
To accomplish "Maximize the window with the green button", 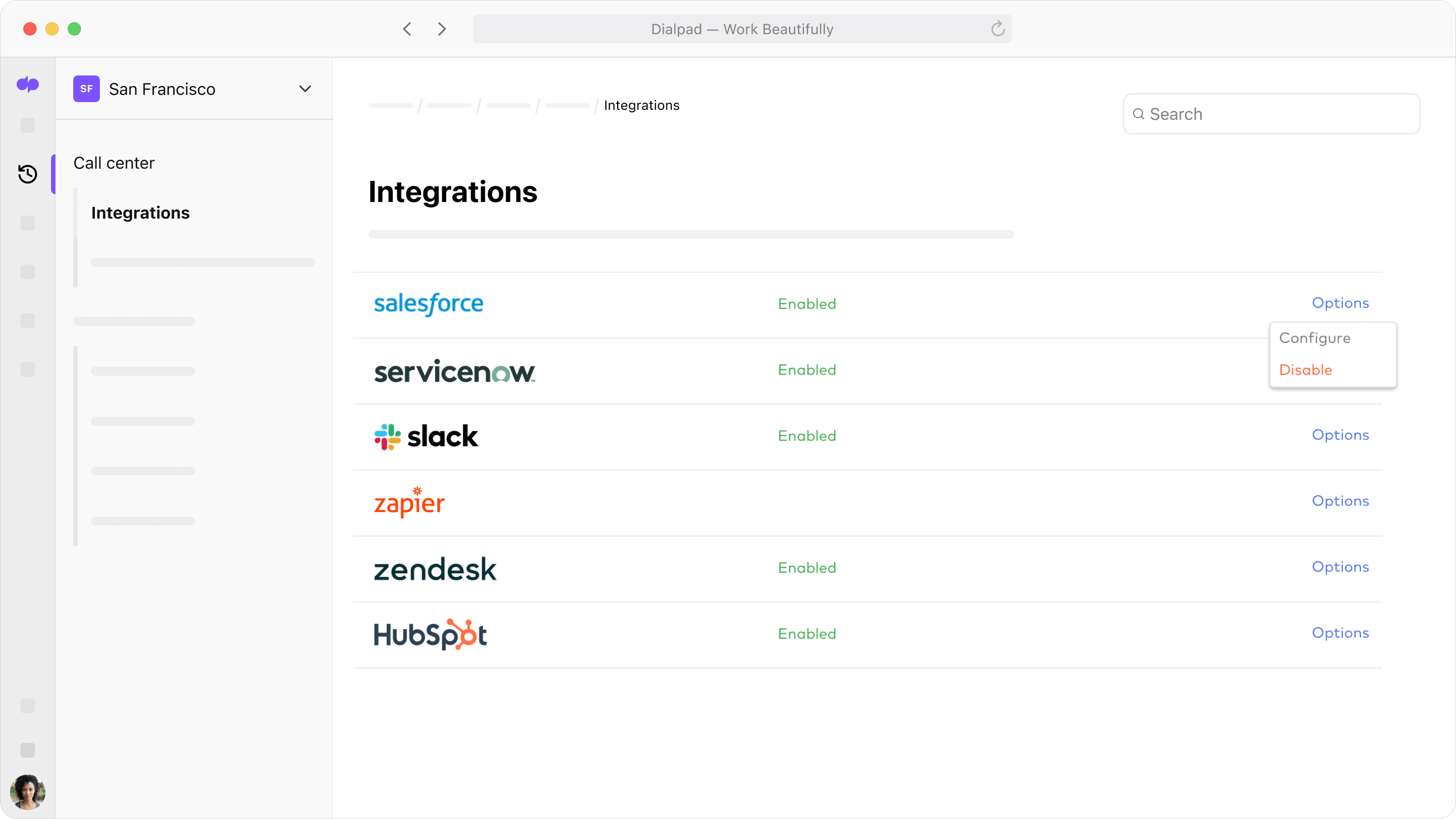I will (x=74, y=29).
